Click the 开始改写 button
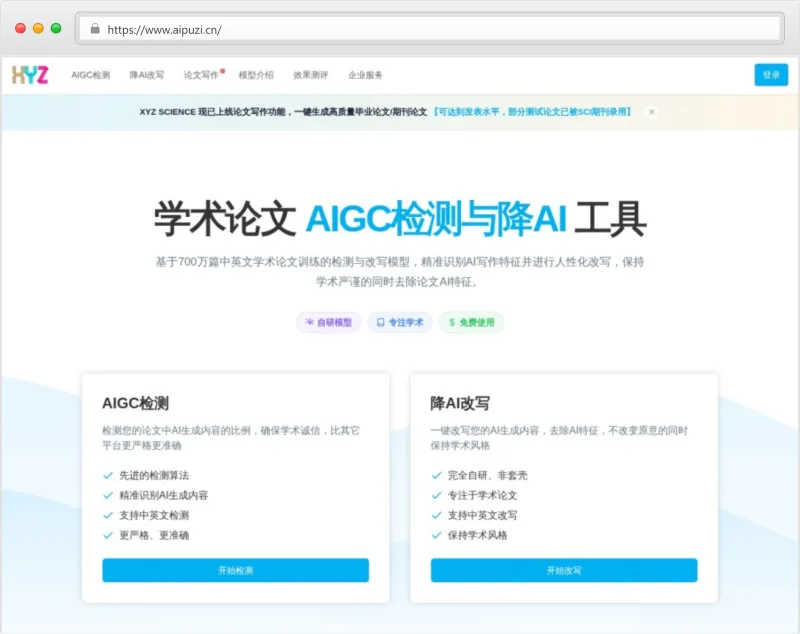 click(564, 569)
